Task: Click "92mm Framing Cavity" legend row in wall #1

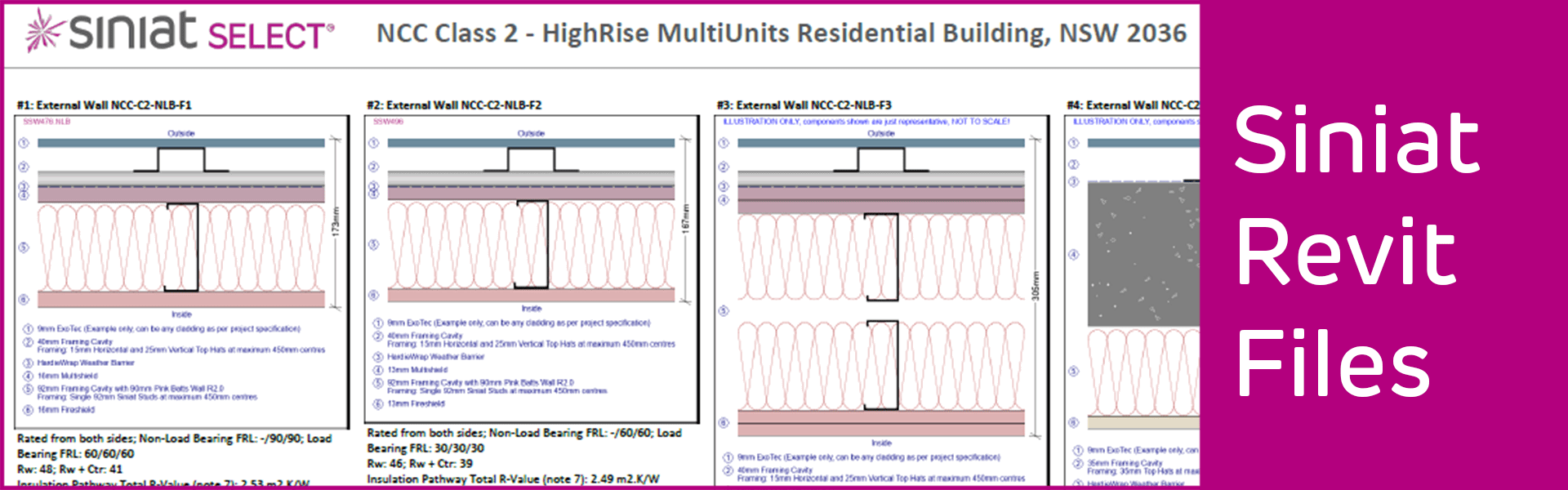Action: point(140,393)
